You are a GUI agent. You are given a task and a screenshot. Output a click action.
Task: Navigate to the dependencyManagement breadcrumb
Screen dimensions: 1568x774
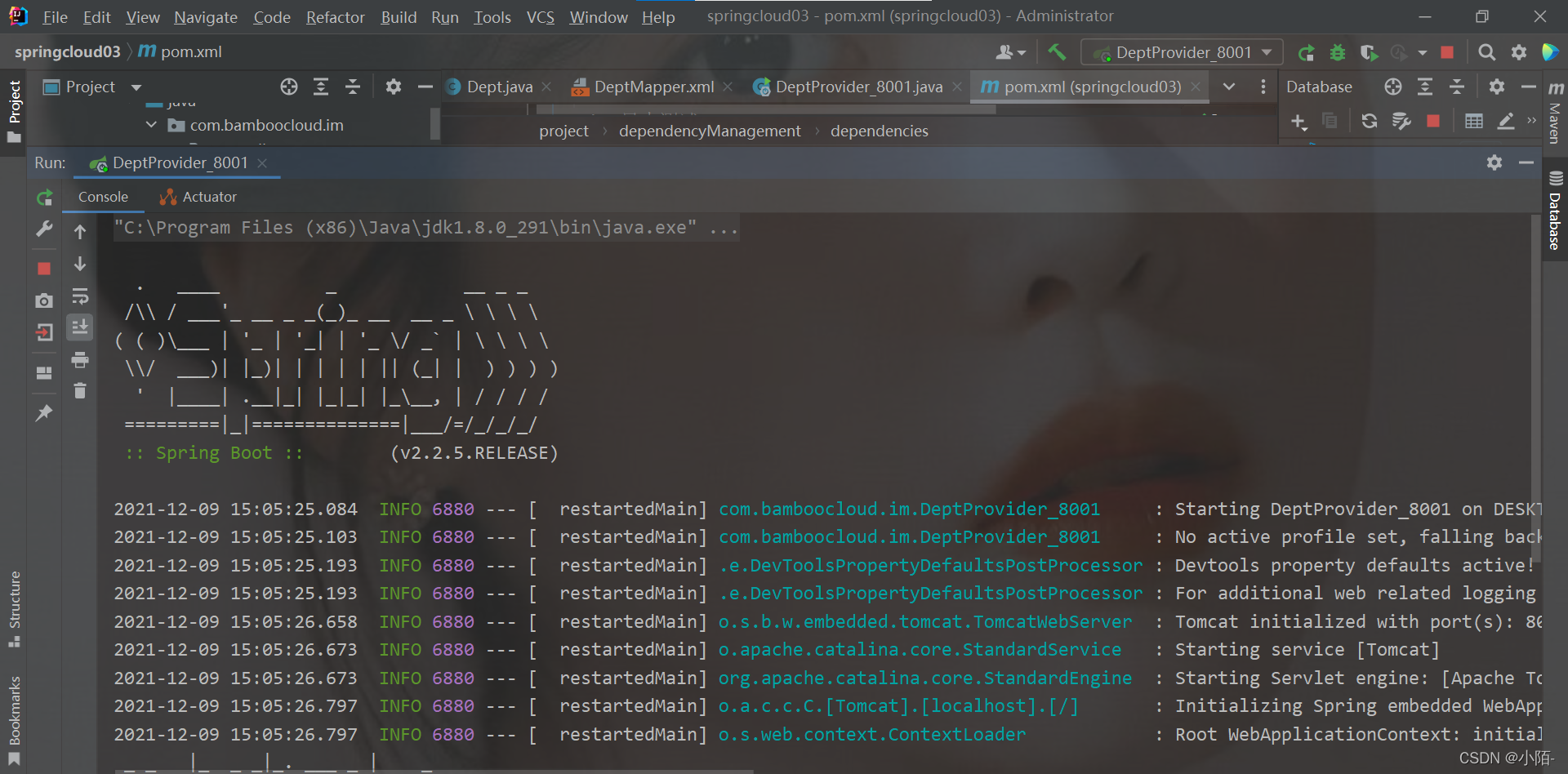pyautogui.click(x=709, y=131)
